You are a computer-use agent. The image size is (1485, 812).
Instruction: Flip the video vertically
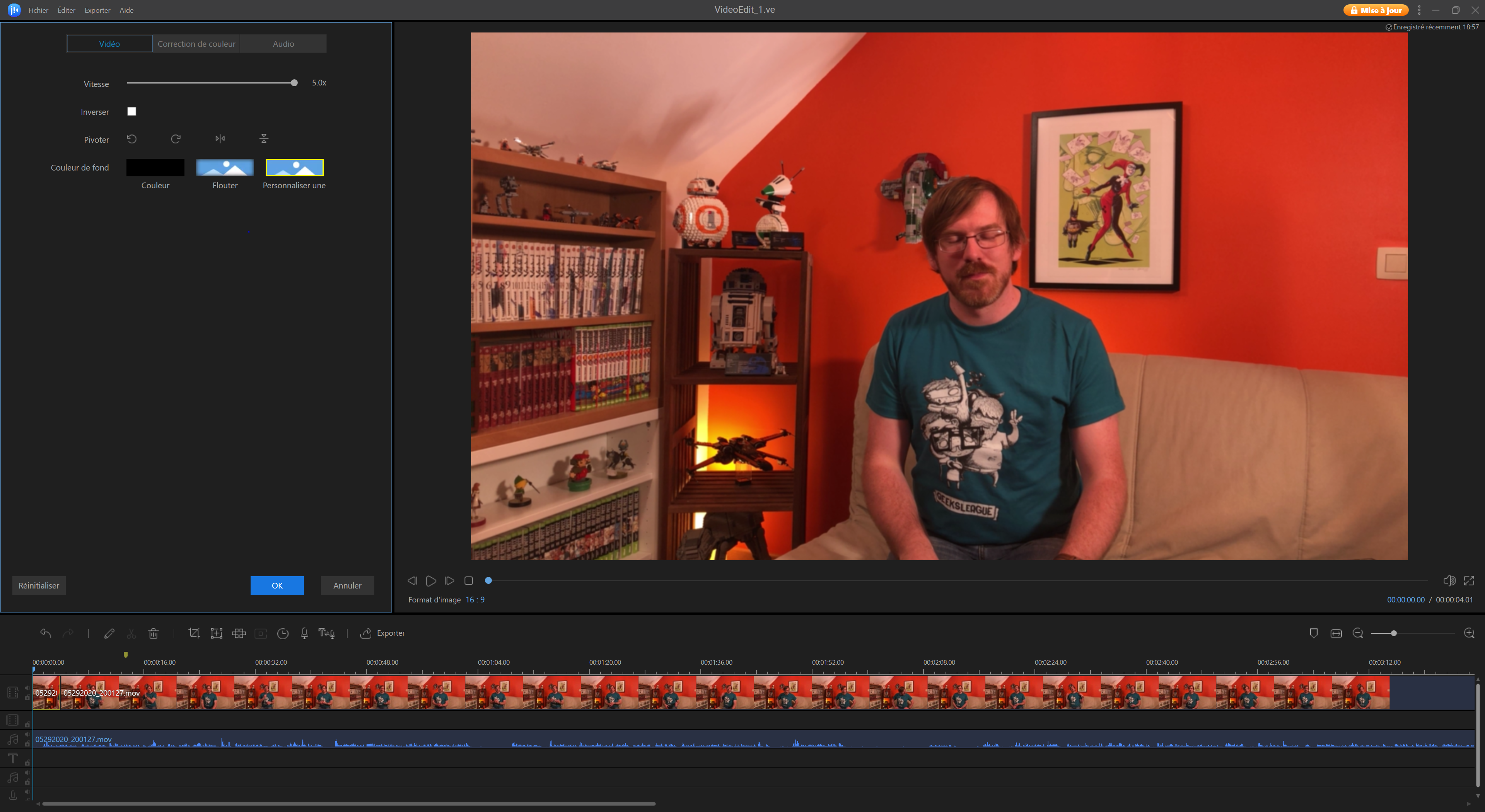coord(264,138)
